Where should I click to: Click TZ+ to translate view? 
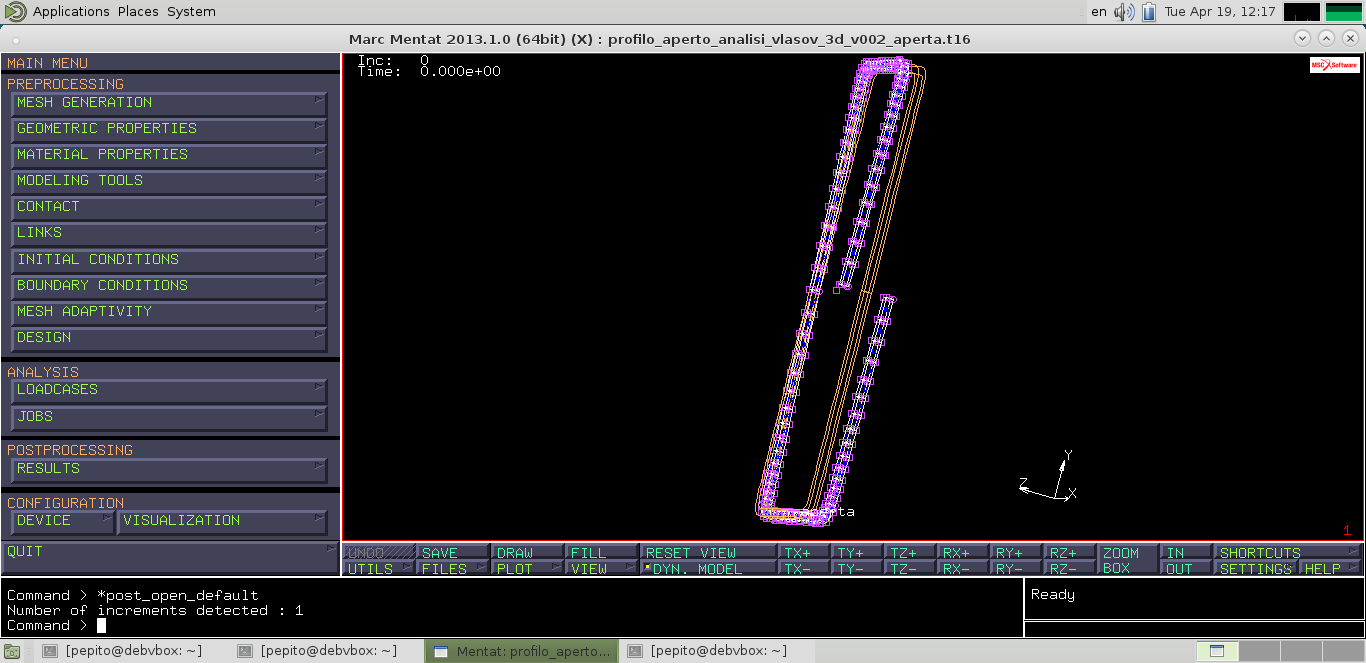[911, 552]
